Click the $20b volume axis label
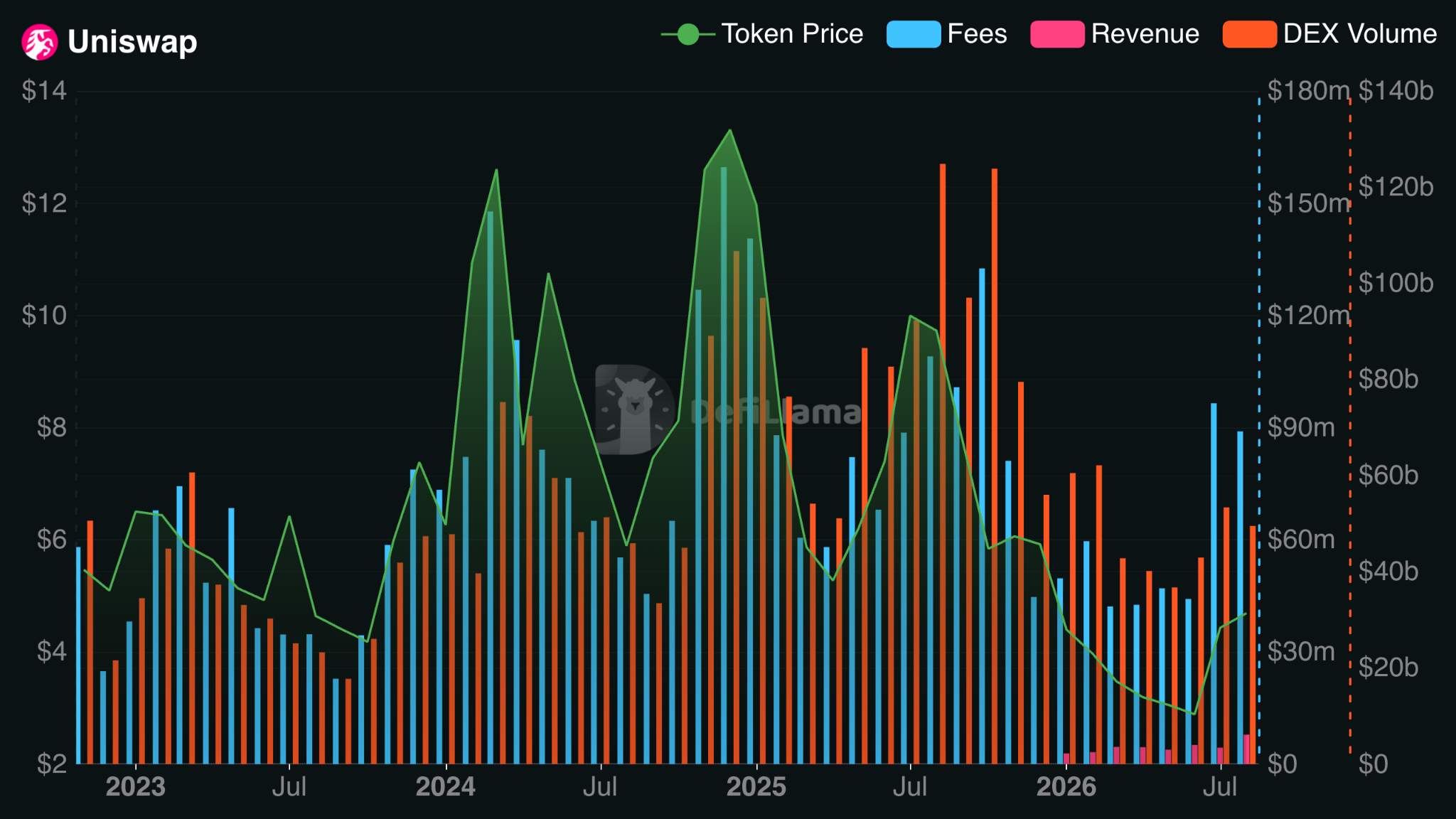 [1388, 668]
